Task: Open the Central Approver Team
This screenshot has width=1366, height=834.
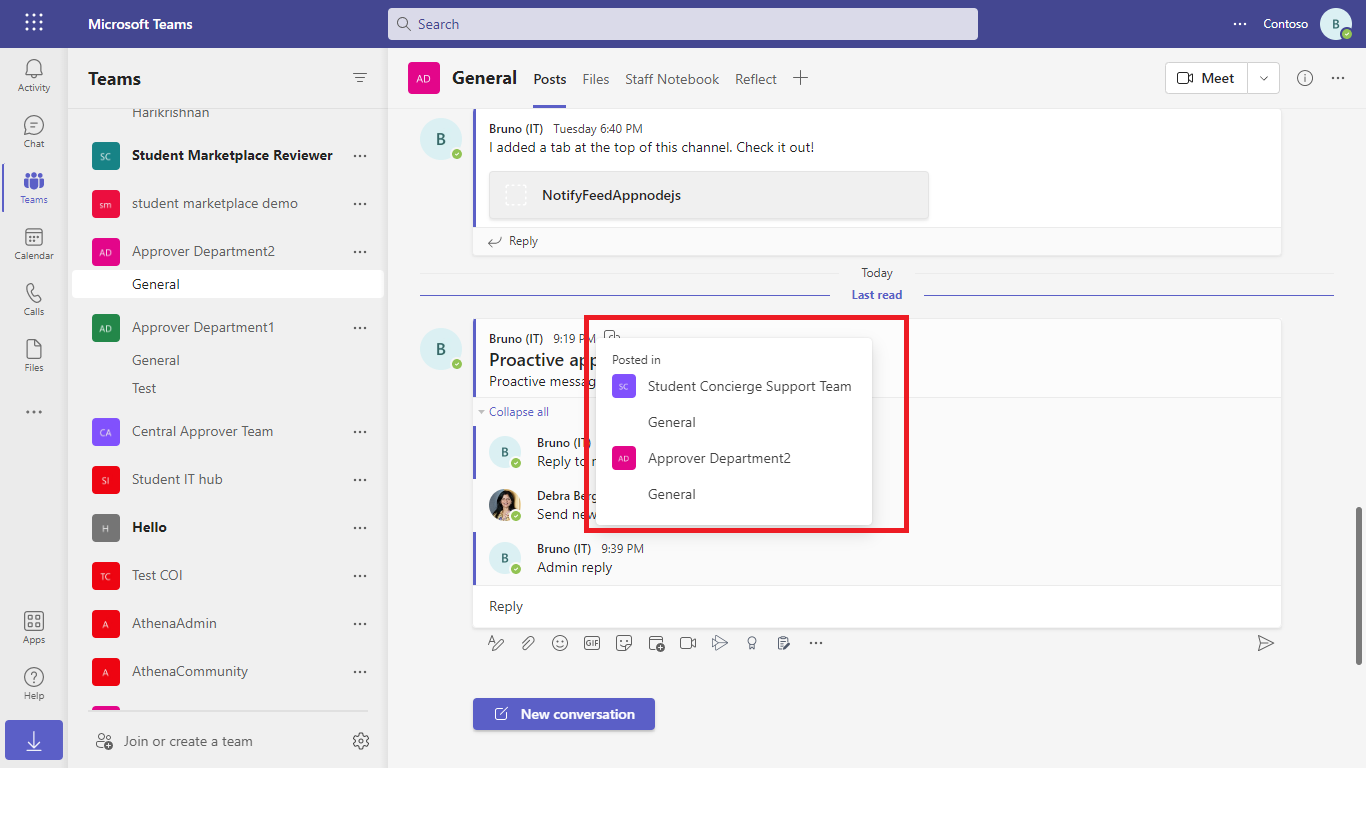Action: pyautogui.click(x=202, y=431)
